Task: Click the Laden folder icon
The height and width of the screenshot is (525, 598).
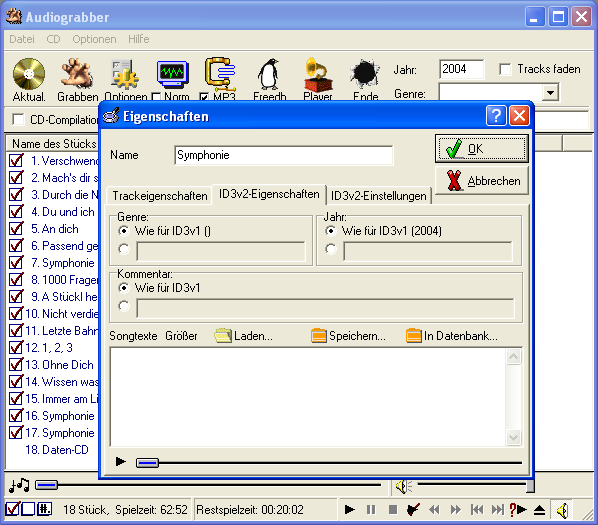Action: [x=223, y=336]
